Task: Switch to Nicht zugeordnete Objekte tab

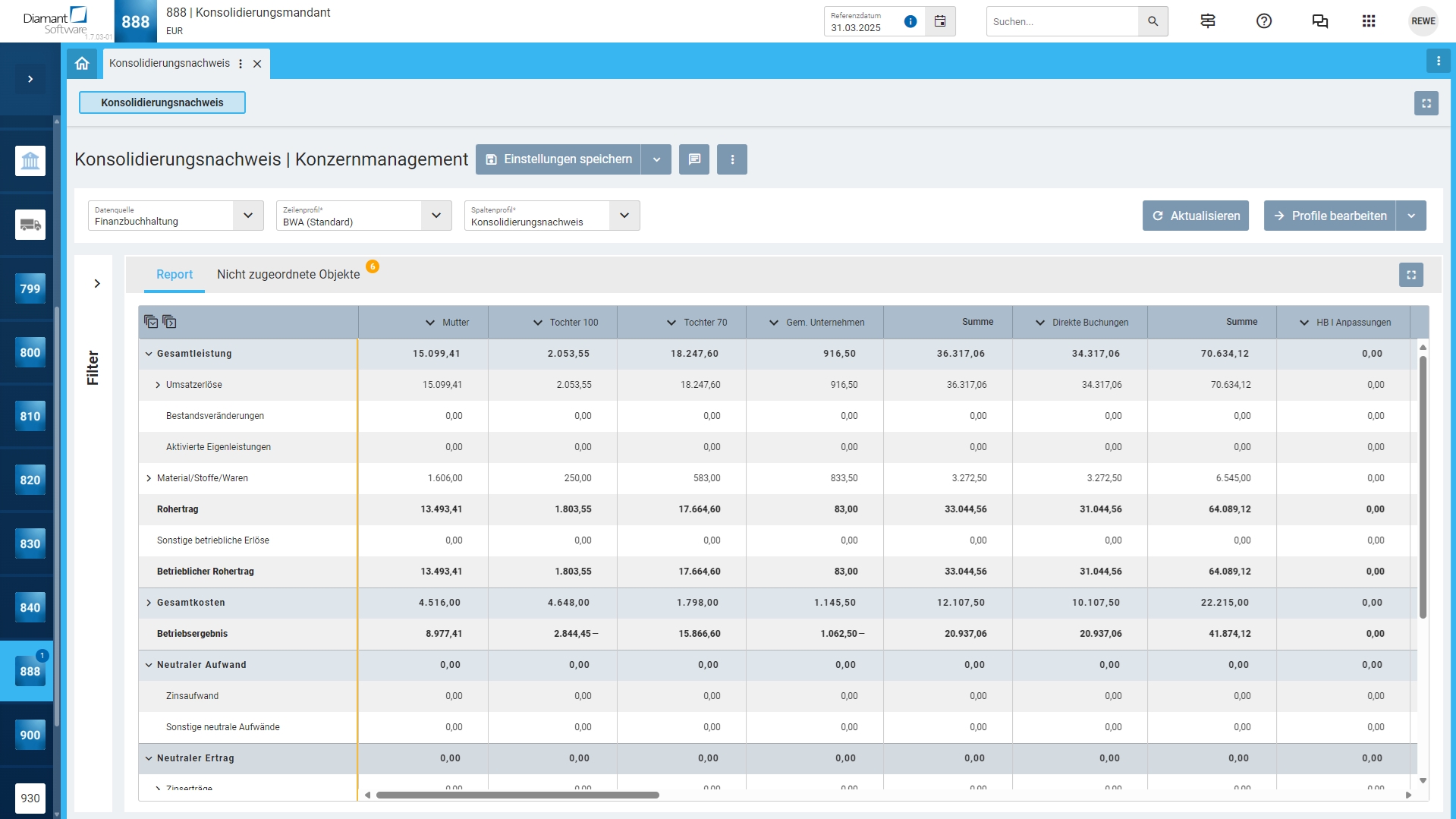Action: click(x=288, y=275)
